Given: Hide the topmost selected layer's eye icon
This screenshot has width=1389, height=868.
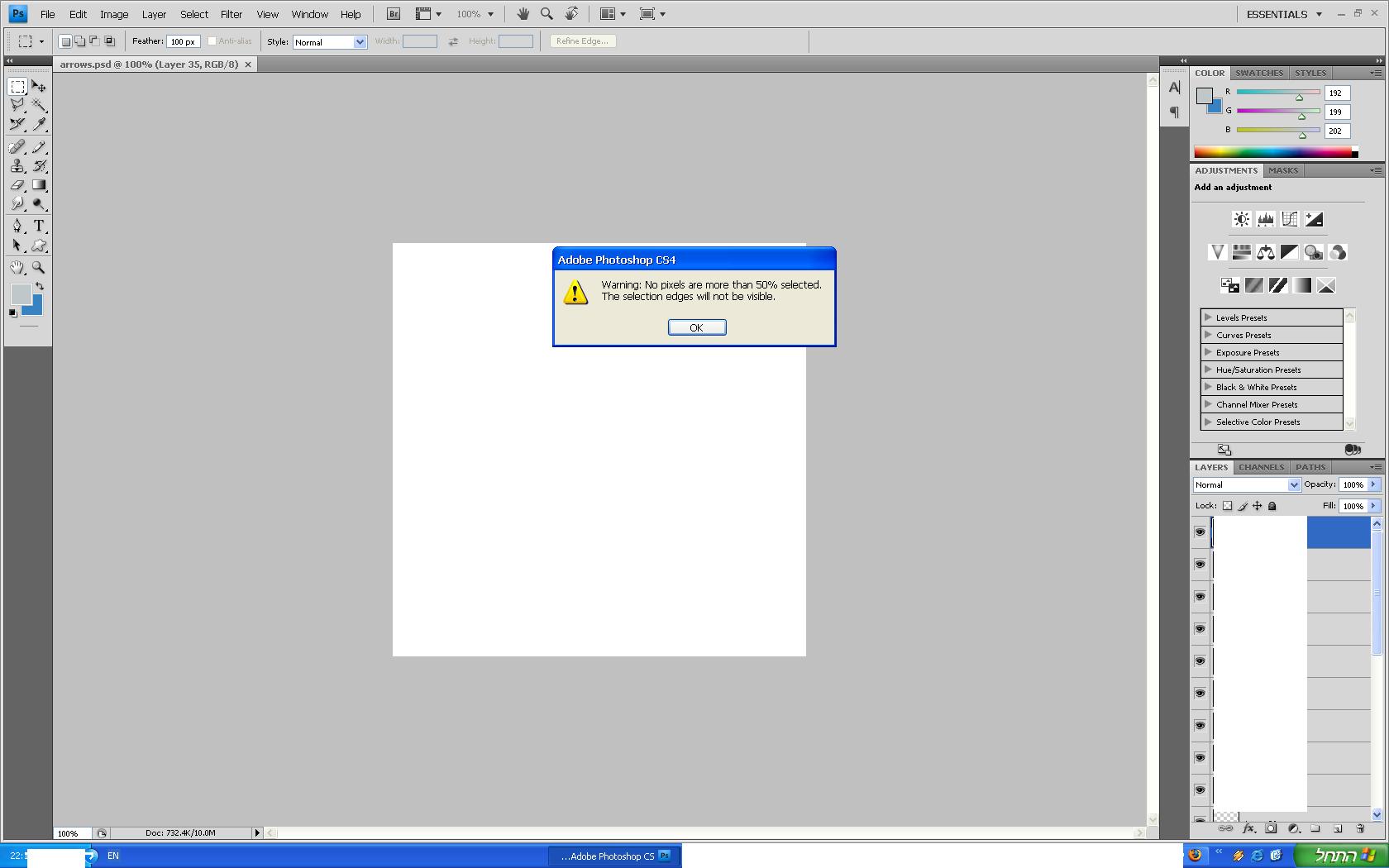Looking at the screenshot, I should [1200, 532].
